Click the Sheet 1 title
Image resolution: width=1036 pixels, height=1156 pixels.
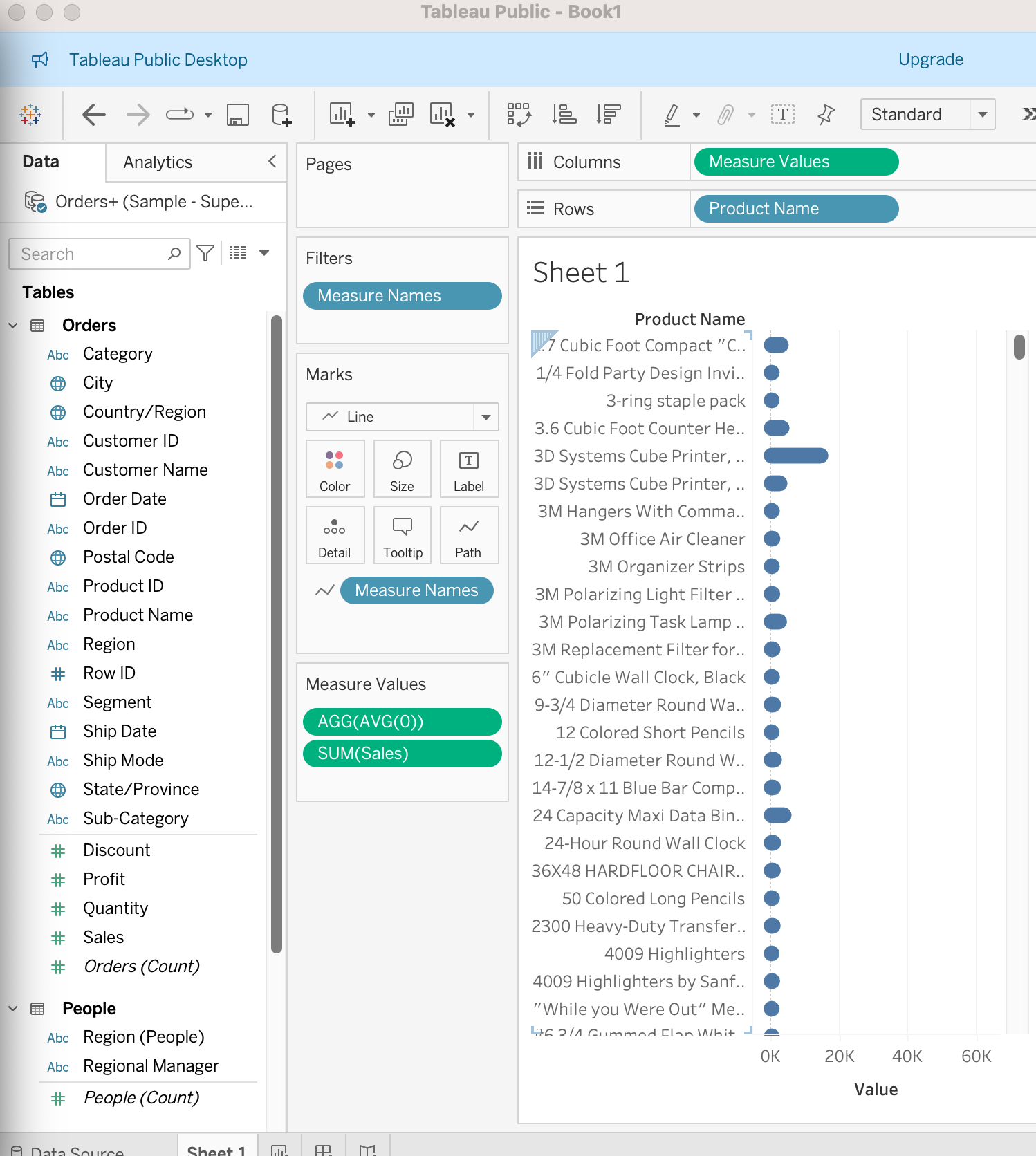point(581,272)
